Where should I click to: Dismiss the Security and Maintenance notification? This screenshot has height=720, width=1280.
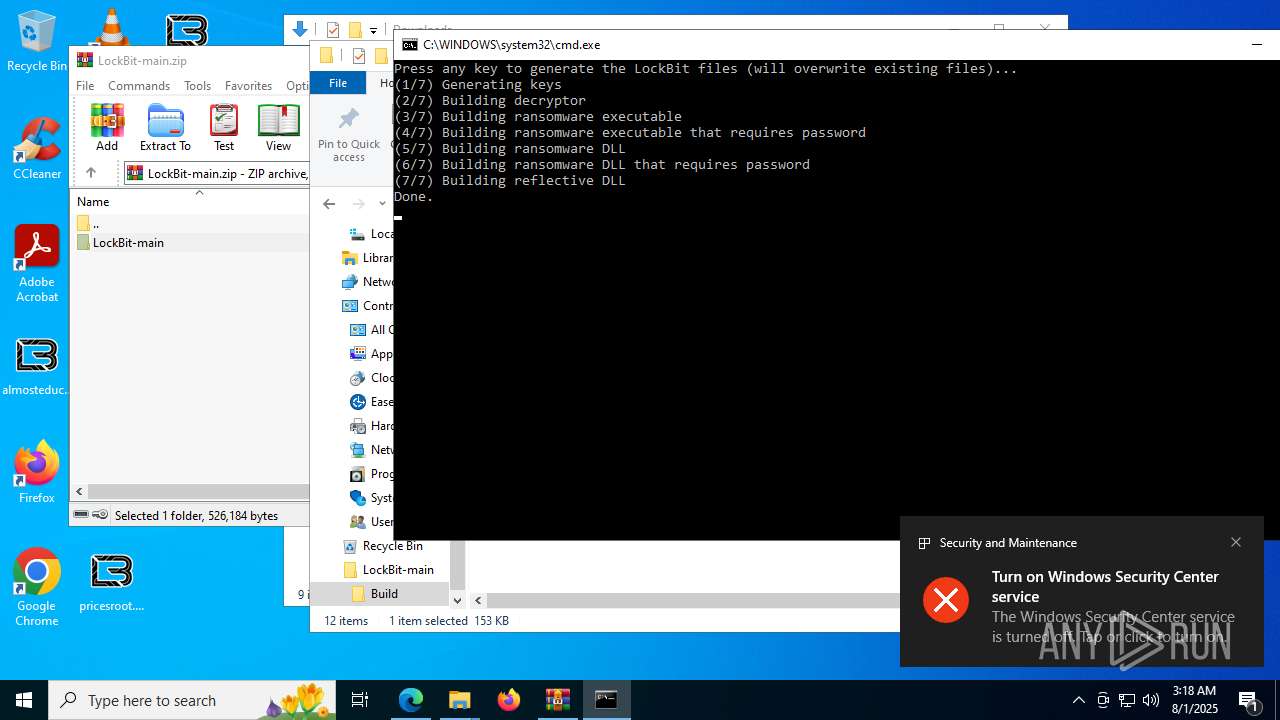[x=1236, y=542]
